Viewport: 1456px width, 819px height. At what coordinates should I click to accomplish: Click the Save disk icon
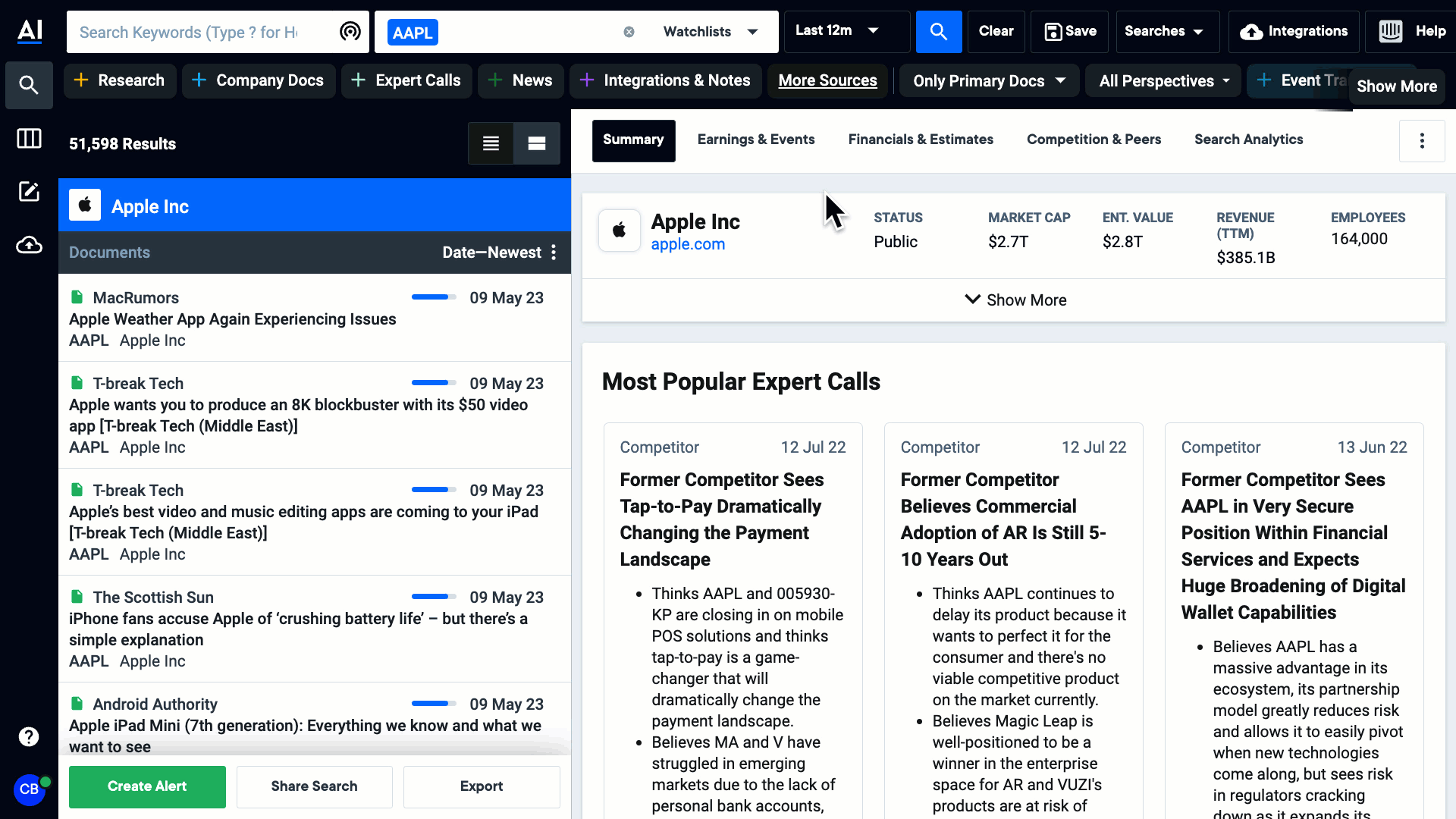[1053, 31]
